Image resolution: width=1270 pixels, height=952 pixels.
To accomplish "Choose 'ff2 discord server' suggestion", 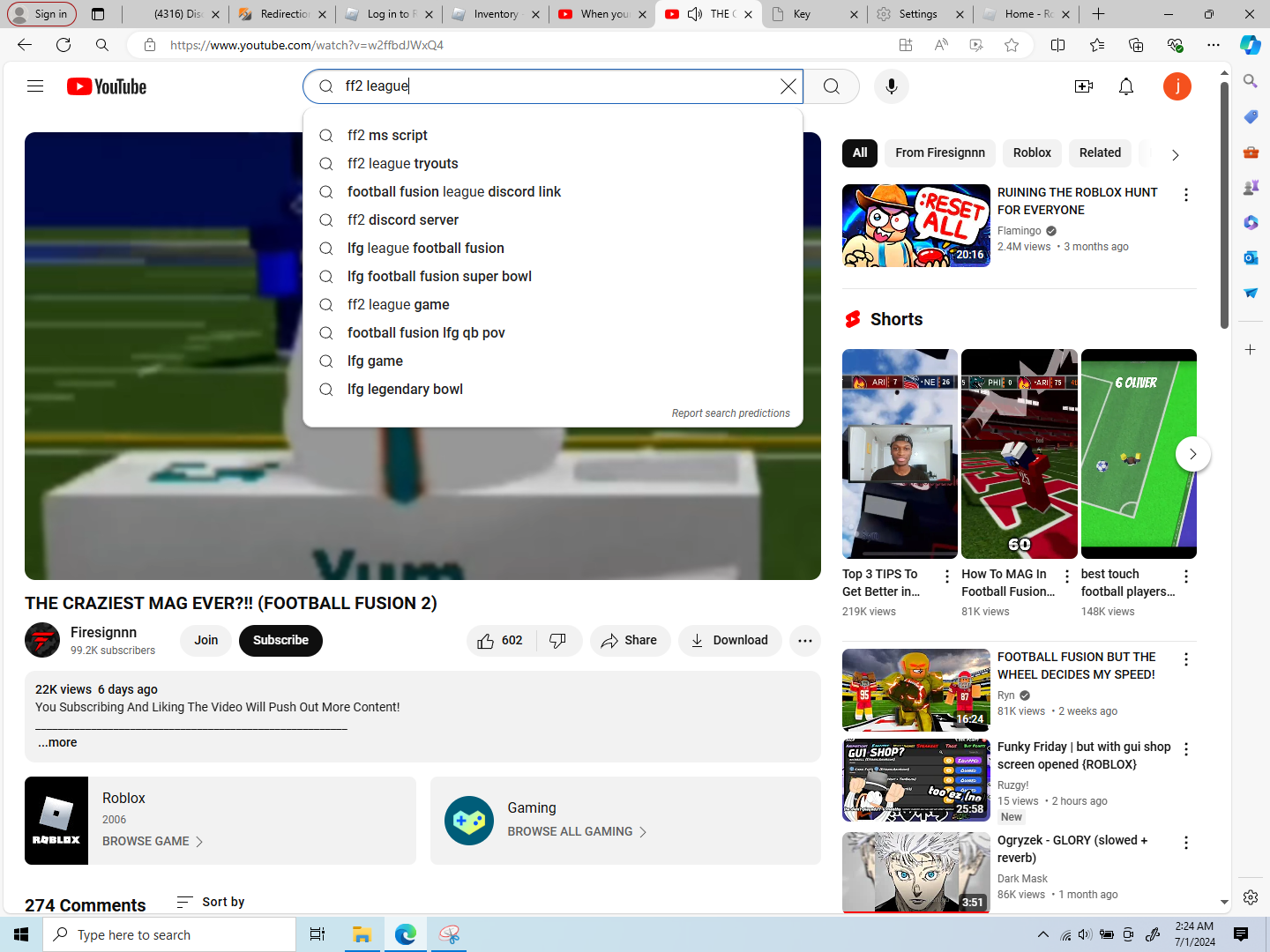I will (553, 220).
